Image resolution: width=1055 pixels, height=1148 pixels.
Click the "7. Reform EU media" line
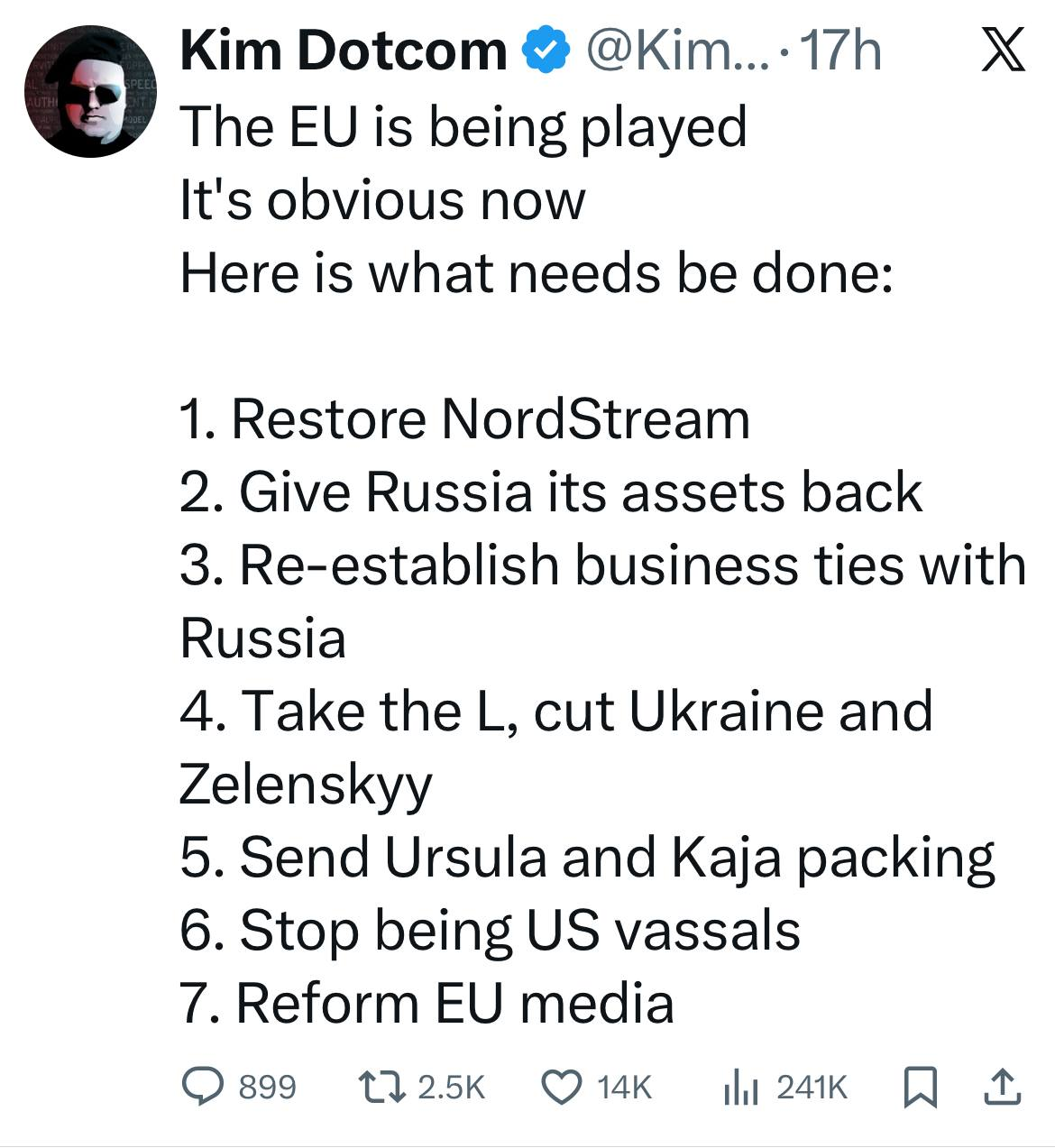click(x=427, y=1003)
